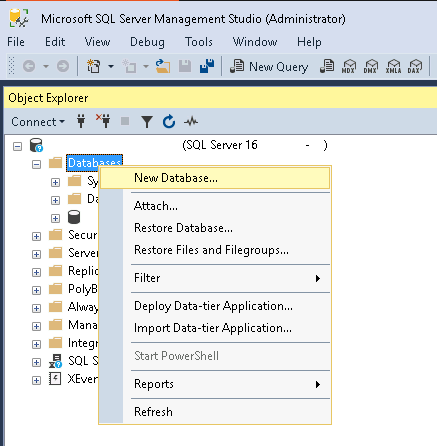437x446 pixels.
Task: Open Analysis Services MDX Query icon
Action: click(x=349, y=66)
